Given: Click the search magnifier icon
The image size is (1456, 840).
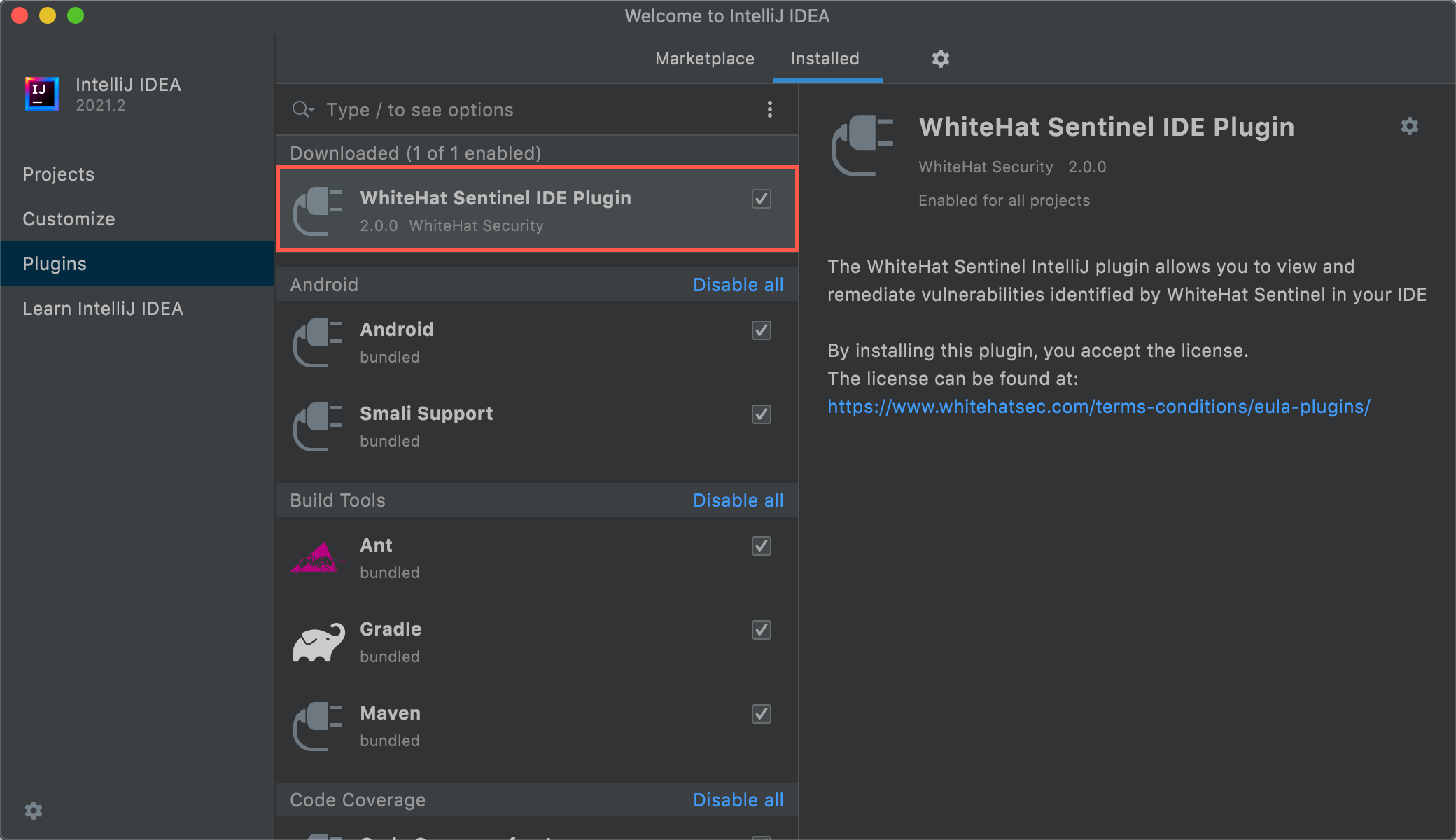Looking at the screenshot, I should [x=302, y=110].
